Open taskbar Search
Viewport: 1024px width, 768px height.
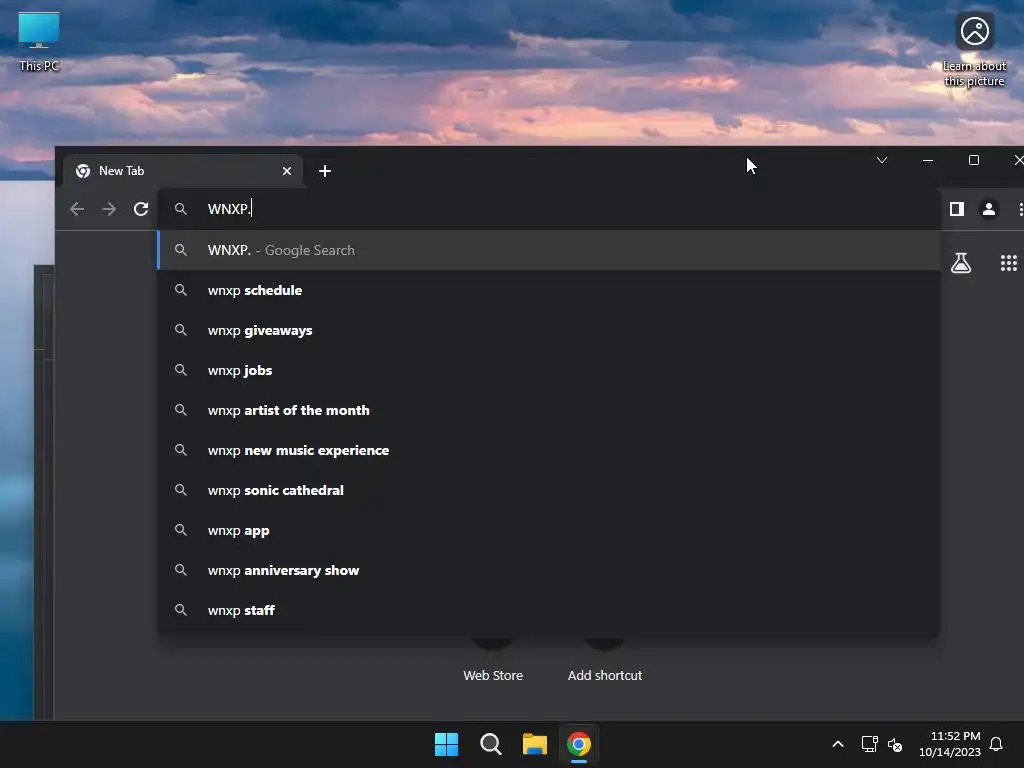(490, 744)
